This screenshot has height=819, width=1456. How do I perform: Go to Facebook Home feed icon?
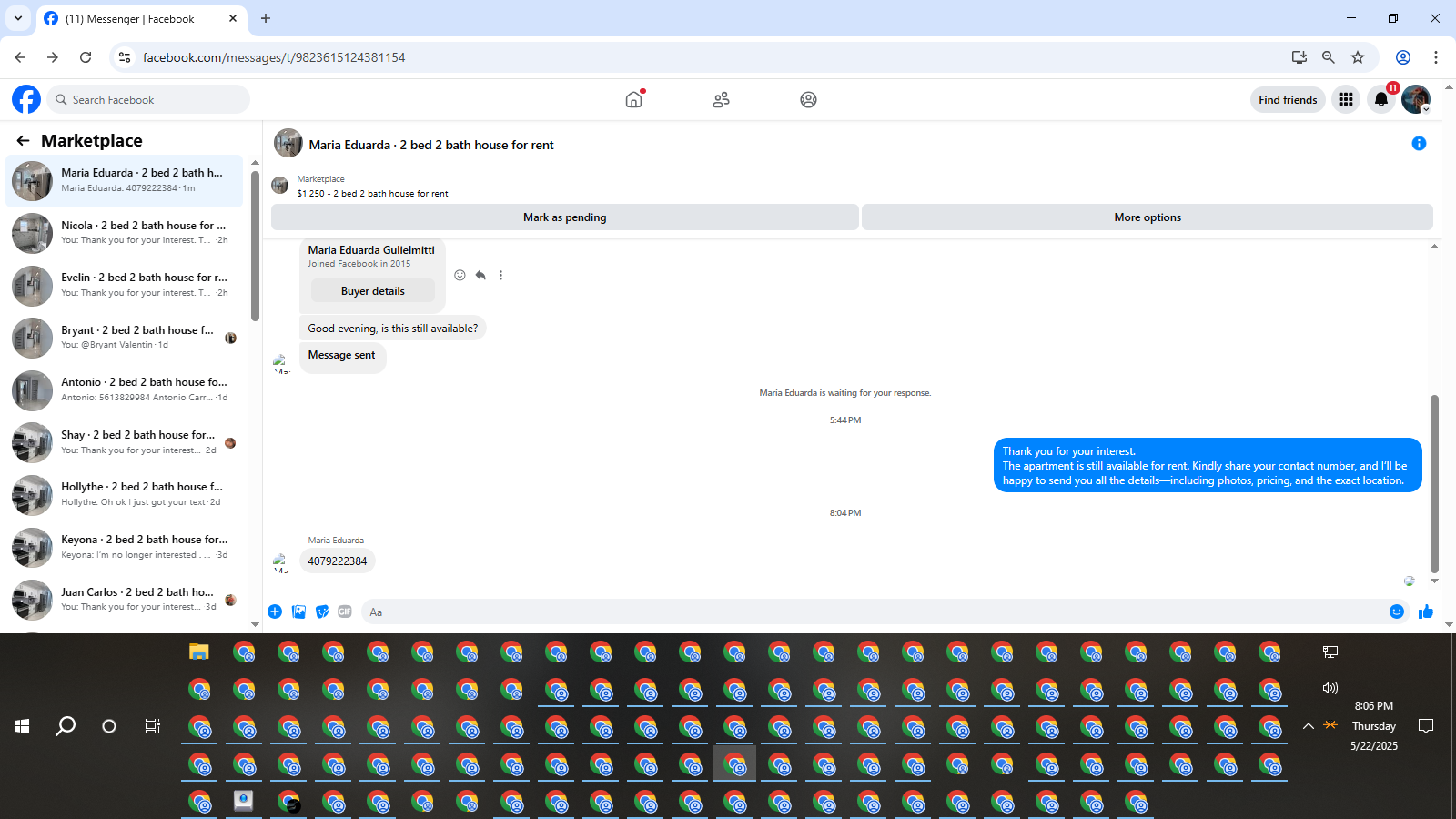634,99
